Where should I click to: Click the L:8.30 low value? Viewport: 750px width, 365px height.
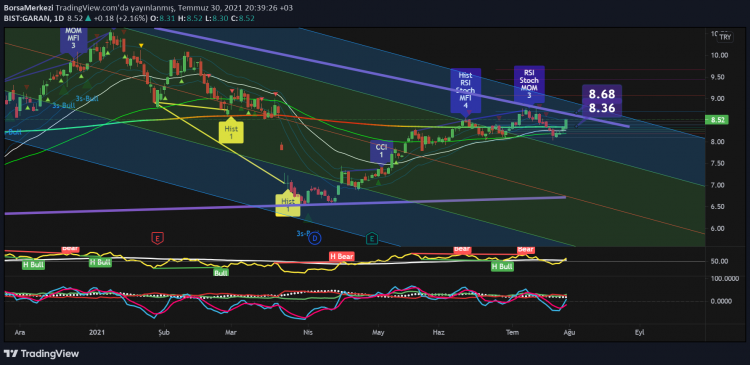pos(216,19)
